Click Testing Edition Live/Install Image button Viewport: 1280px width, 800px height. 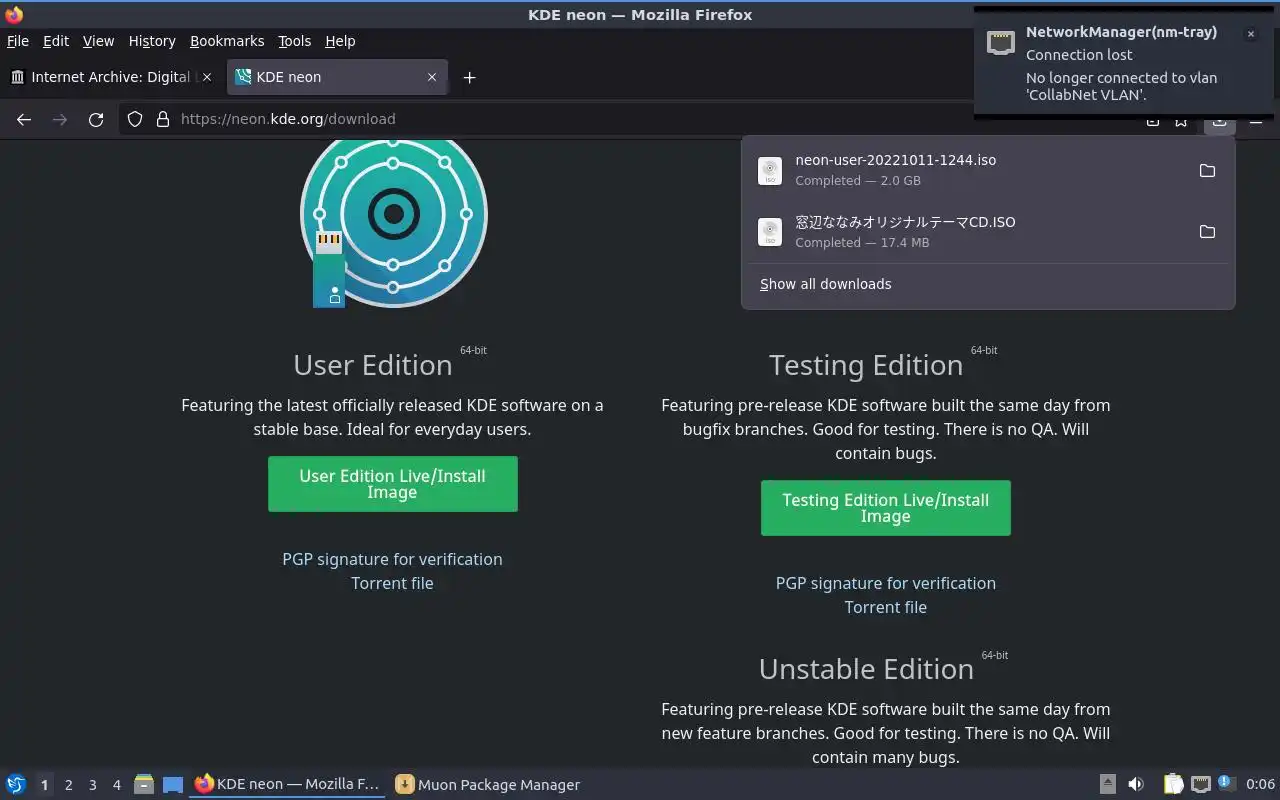(885, 508)
